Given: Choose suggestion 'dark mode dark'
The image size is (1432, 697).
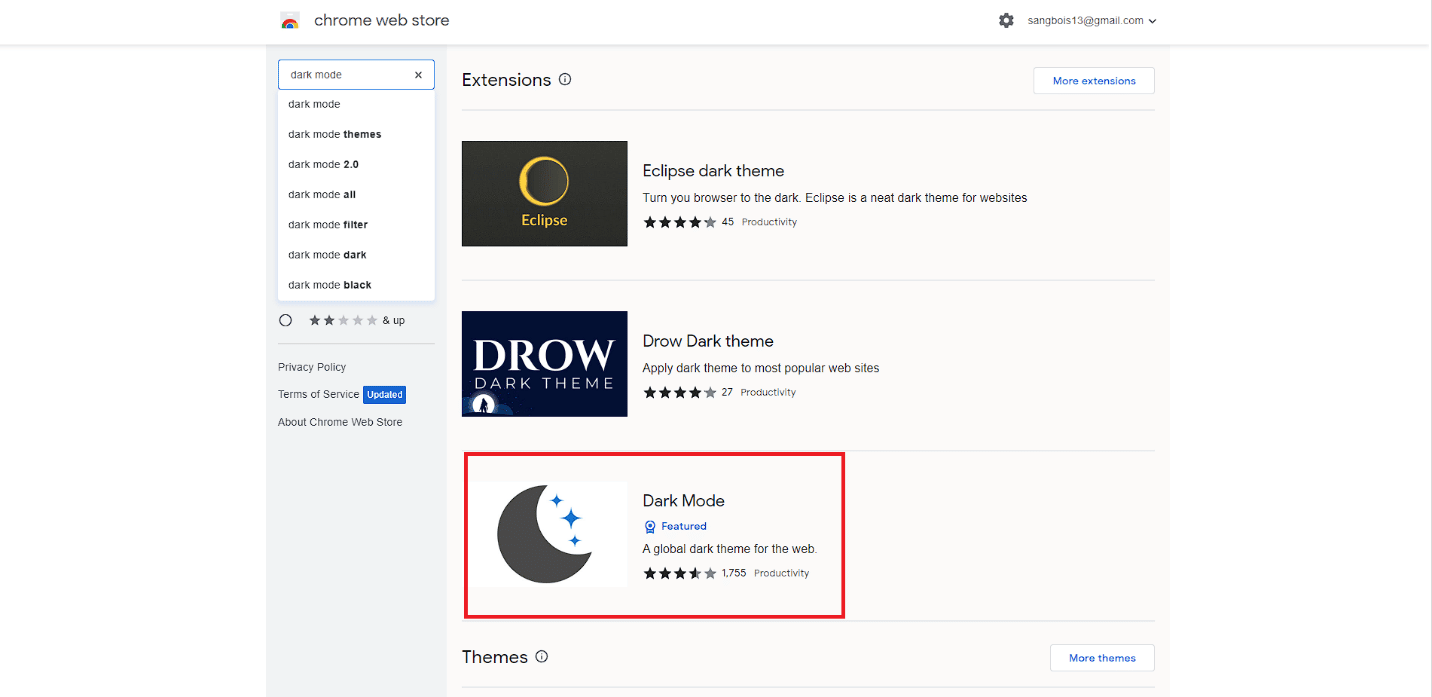Looking at the screenshot, I should tap(356, 254).
